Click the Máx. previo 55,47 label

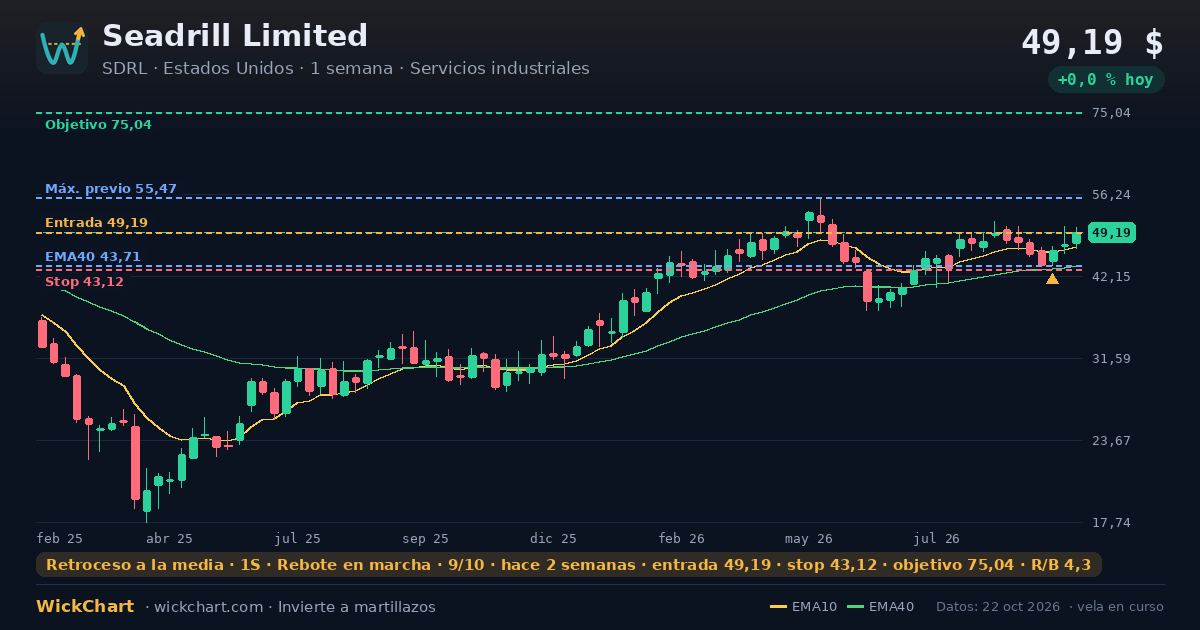[111, 189]
